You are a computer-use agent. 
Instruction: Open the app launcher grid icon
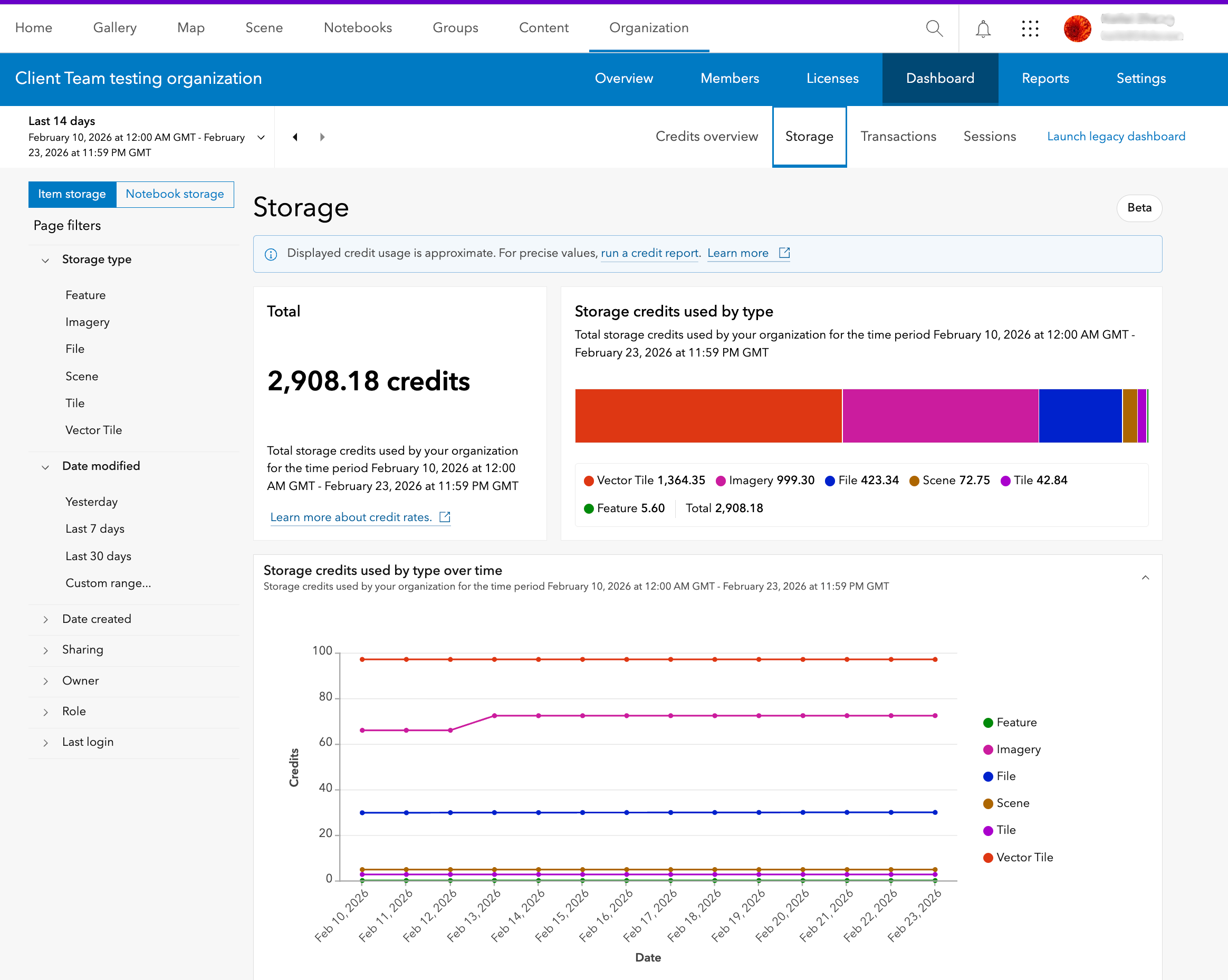pos(1030,28)
